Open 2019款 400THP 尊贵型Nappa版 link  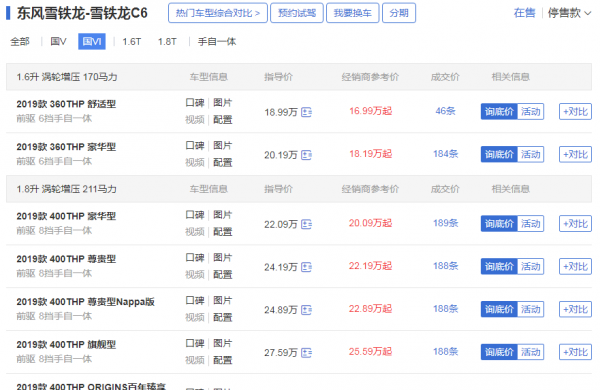tap(86, 302)
